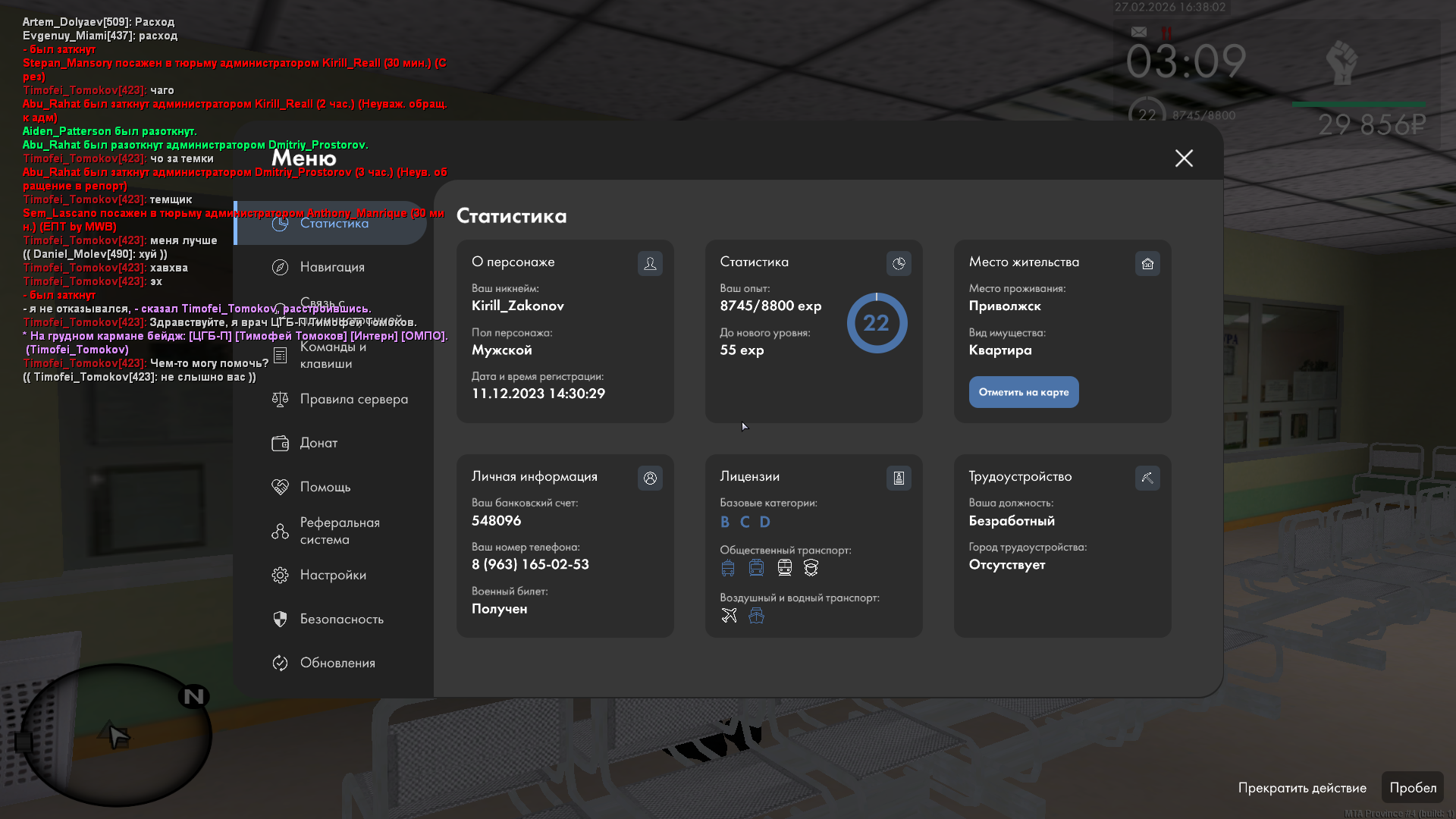The height and width of the screenshot is (819, 1456).
Task: Click the license document icon in Лицензии card
Action: tap(899, 478)
